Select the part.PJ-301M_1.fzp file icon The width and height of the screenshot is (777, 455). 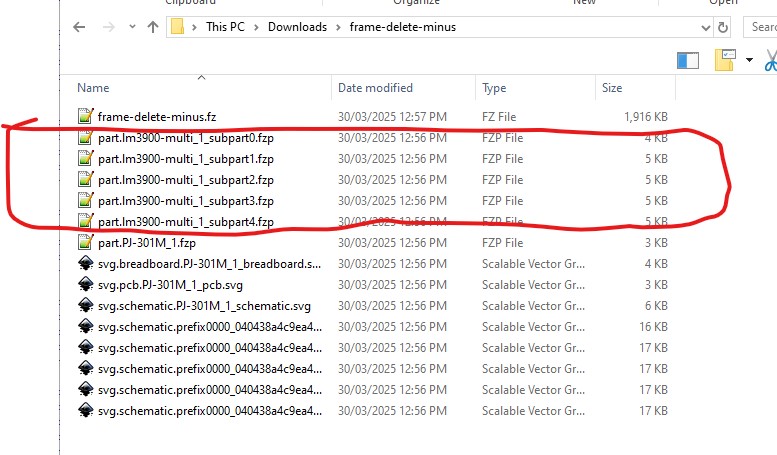point(87,243)
